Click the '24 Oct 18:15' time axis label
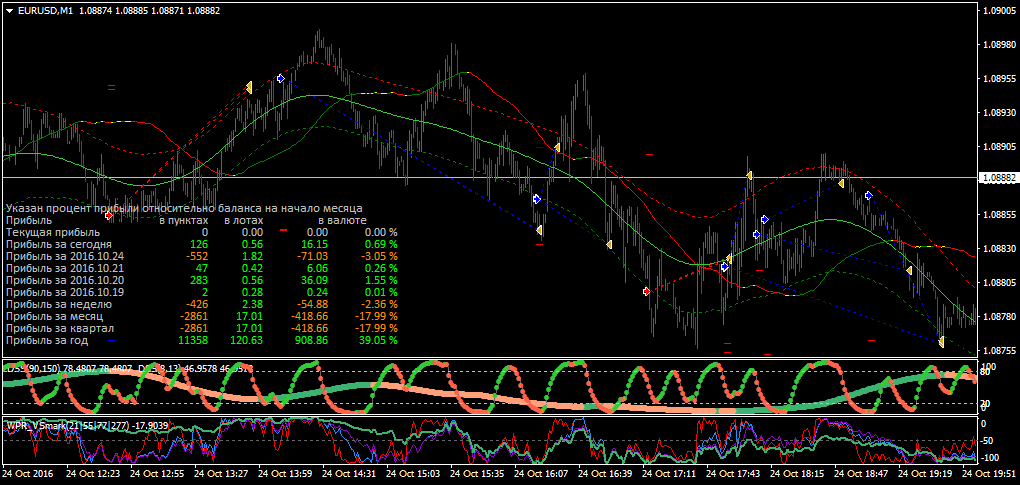The width and height of the screenshot is (1020, 485). click(x=798, y=474)
